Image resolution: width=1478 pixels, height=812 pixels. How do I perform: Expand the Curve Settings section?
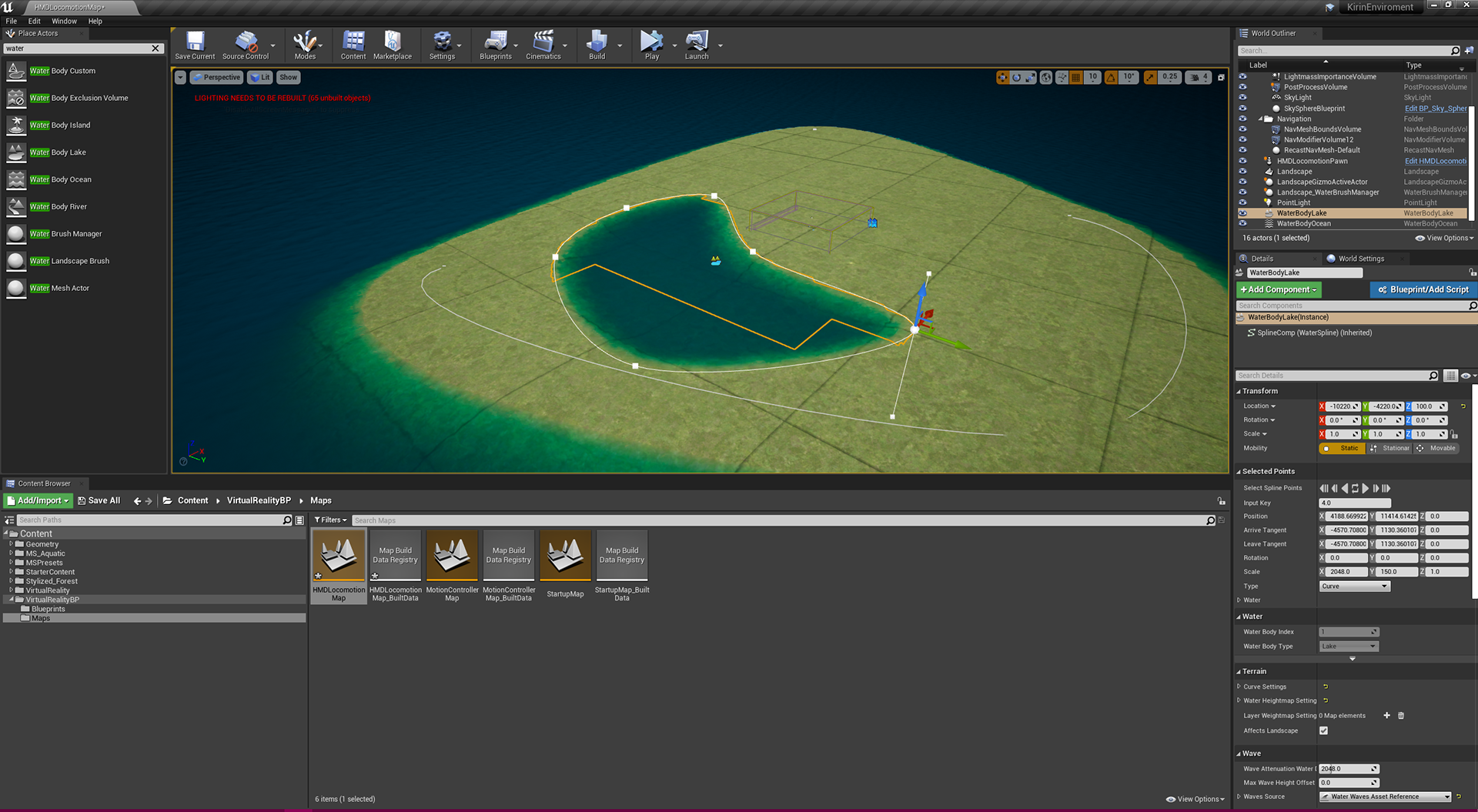point(1239,687)
